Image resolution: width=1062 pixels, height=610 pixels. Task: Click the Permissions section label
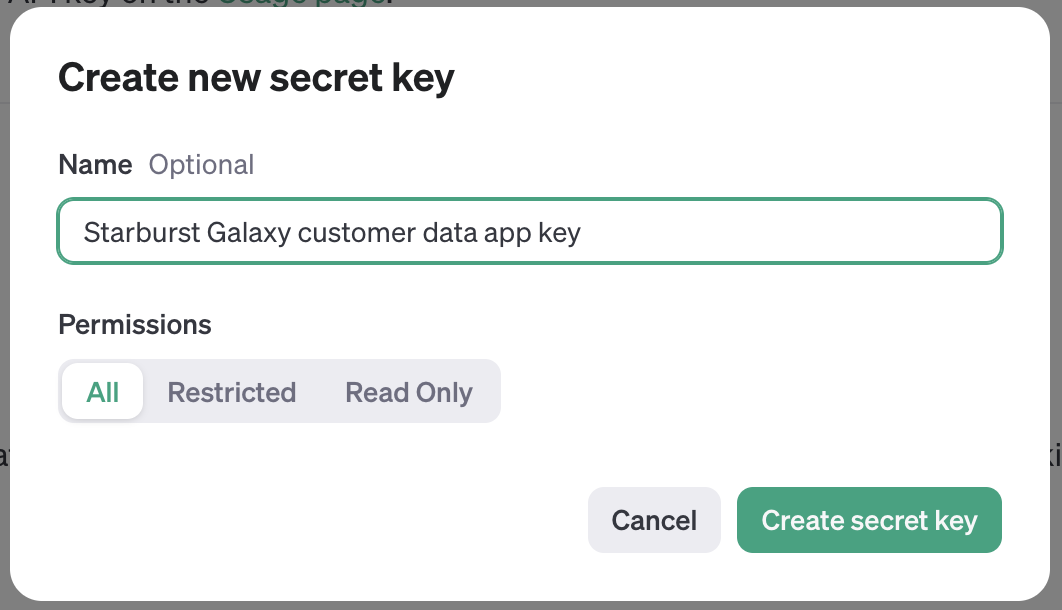click(135, 324)
